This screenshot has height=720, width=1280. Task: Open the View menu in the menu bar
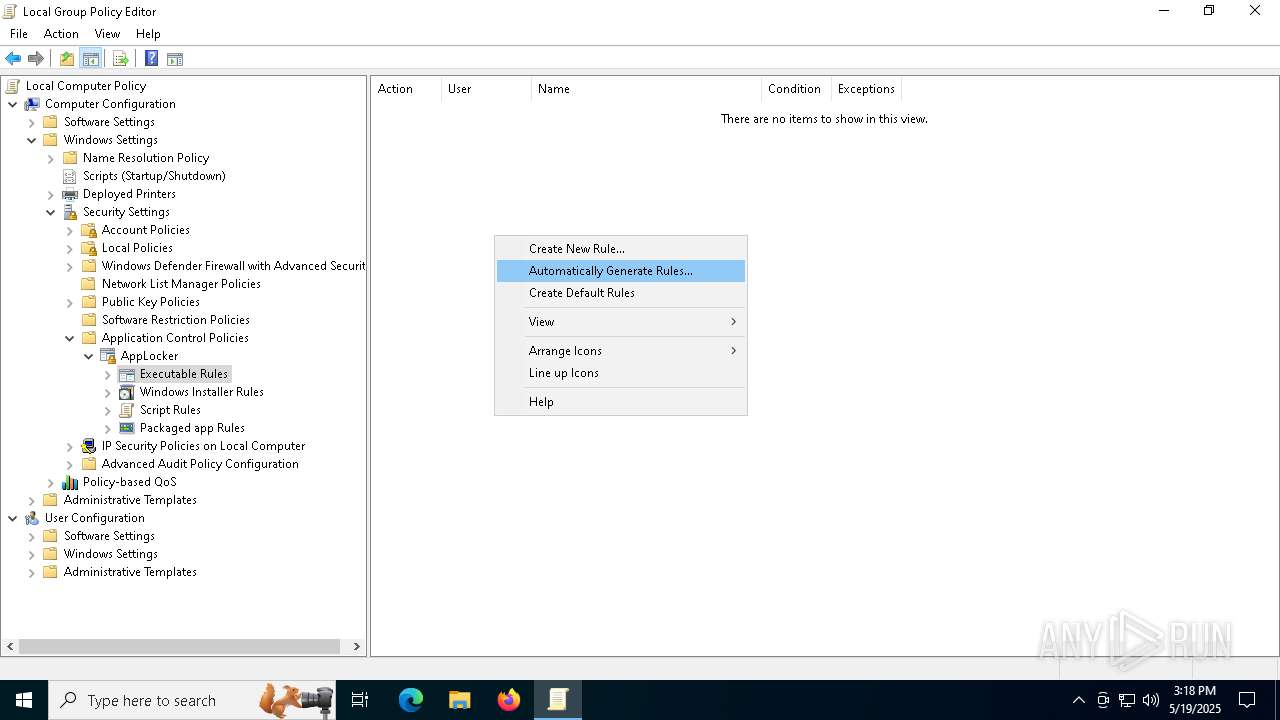pyautogui.click(x=107, y=34)
